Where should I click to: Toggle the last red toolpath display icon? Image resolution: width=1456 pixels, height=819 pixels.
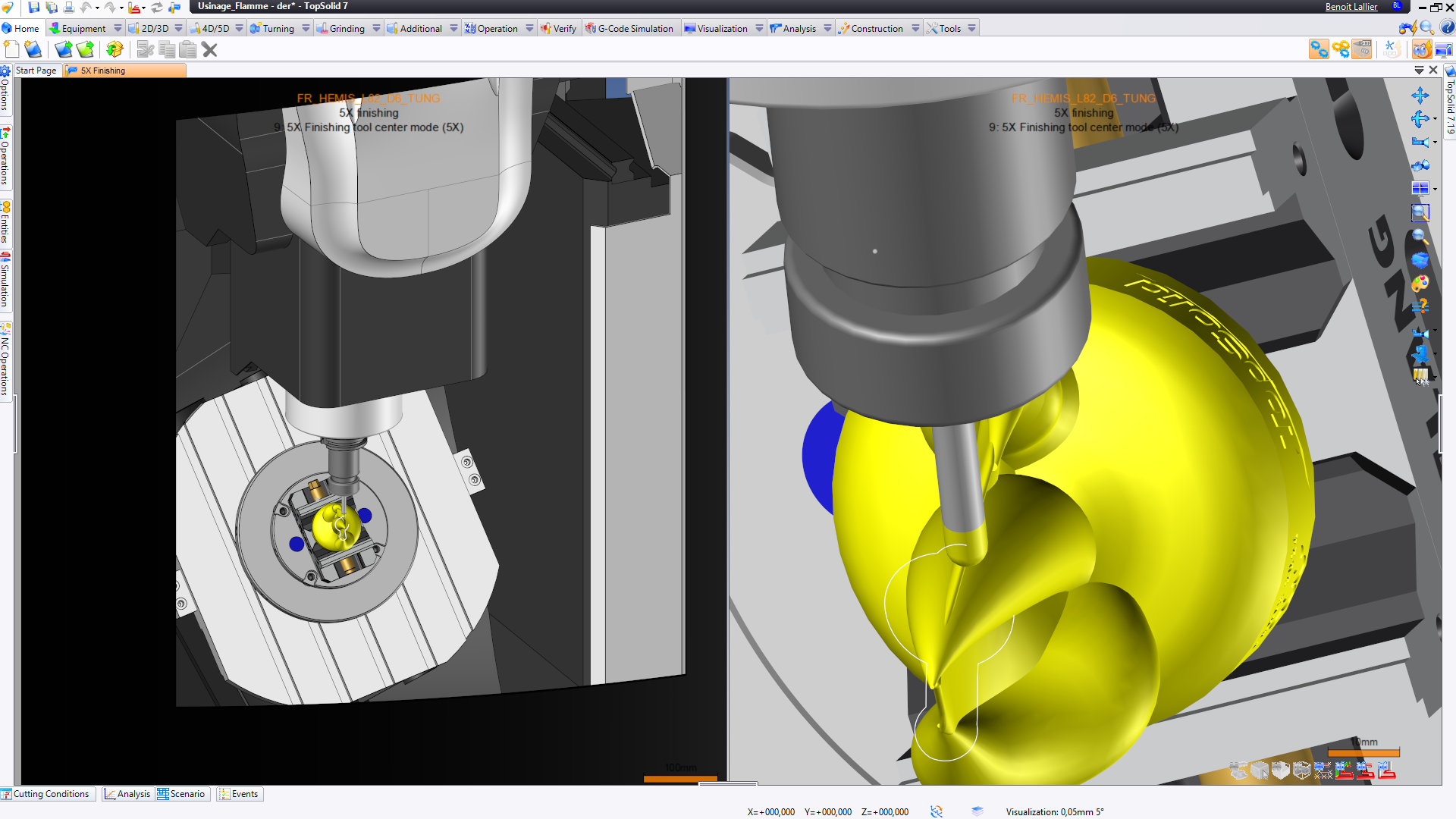click(1387, 770)
